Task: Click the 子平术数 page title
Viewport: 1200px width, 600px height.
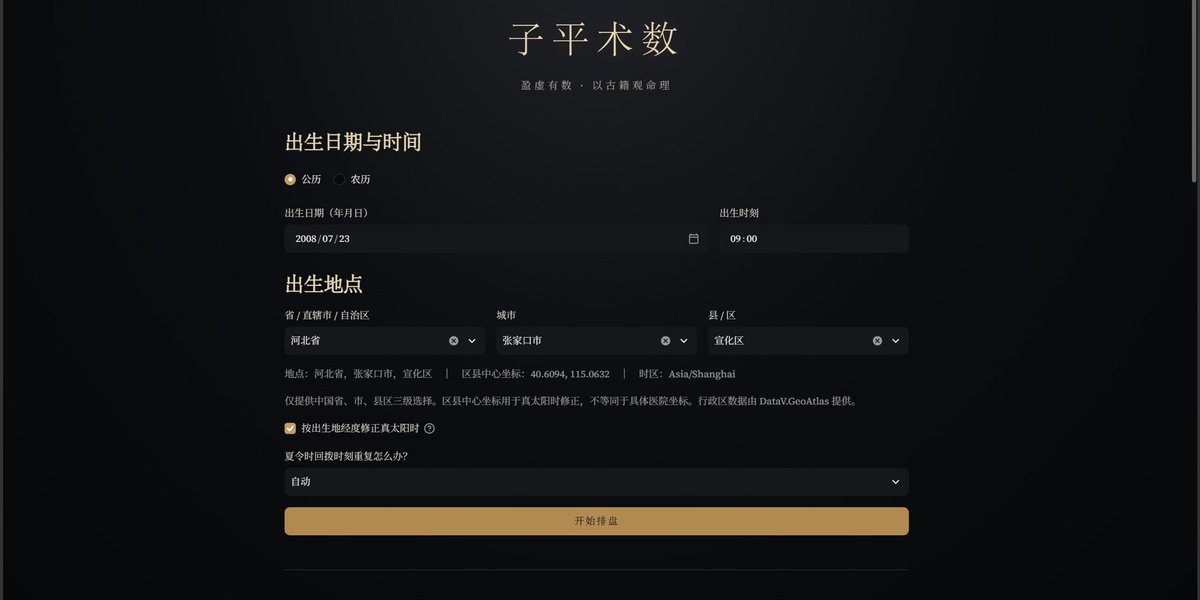Action: coord(594,39)
